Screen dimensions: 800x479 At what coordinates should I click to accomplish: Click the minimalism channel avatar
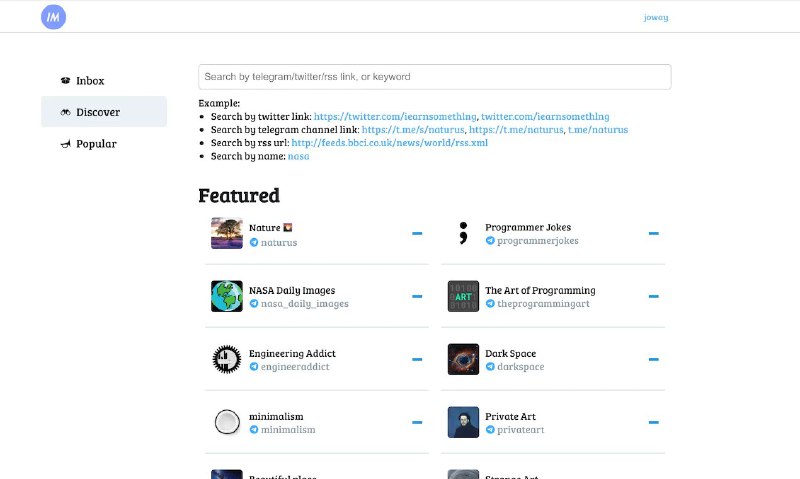[227, 423]
